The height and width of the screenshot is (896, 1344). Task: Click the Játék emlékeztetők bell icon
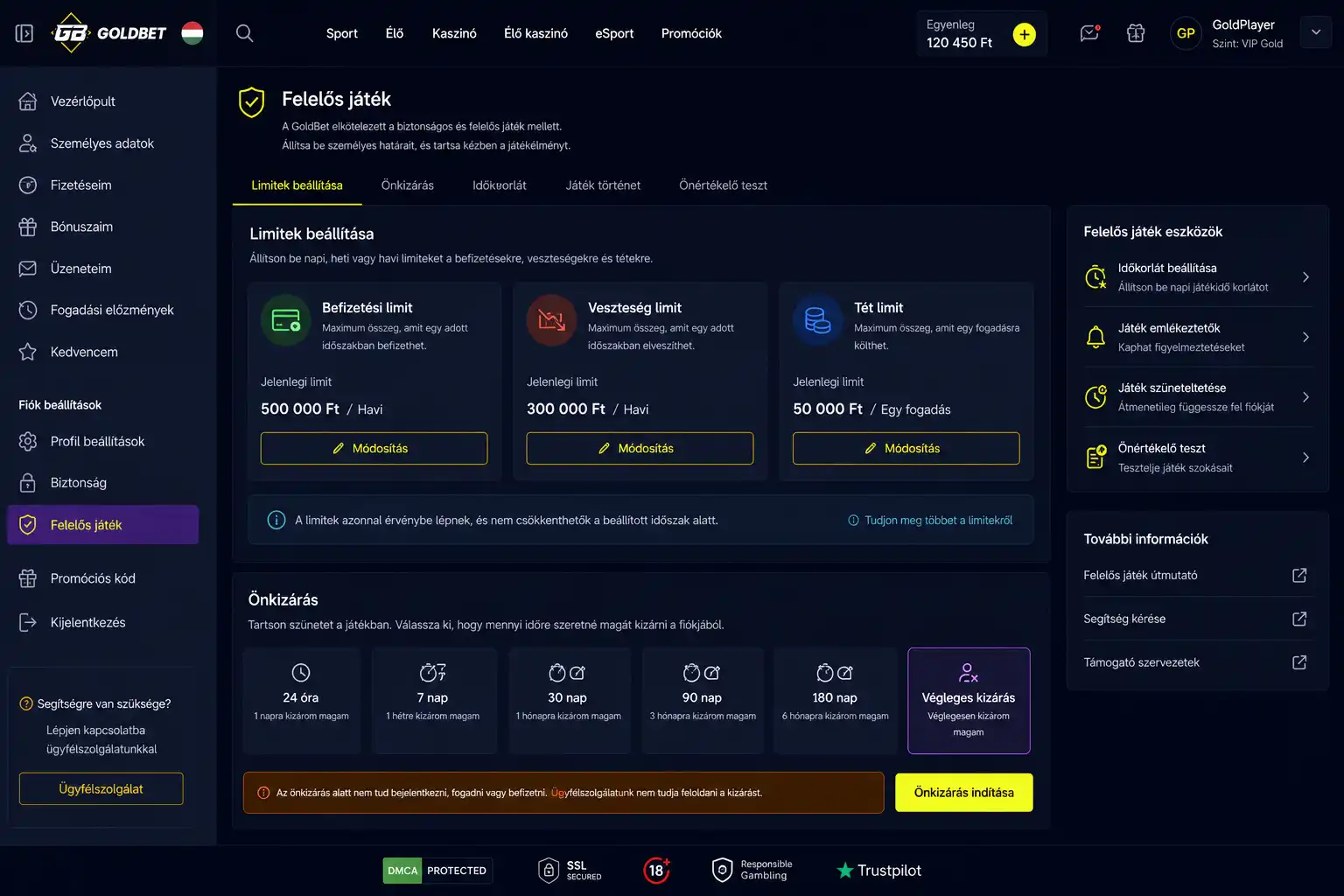(1095, 337)
